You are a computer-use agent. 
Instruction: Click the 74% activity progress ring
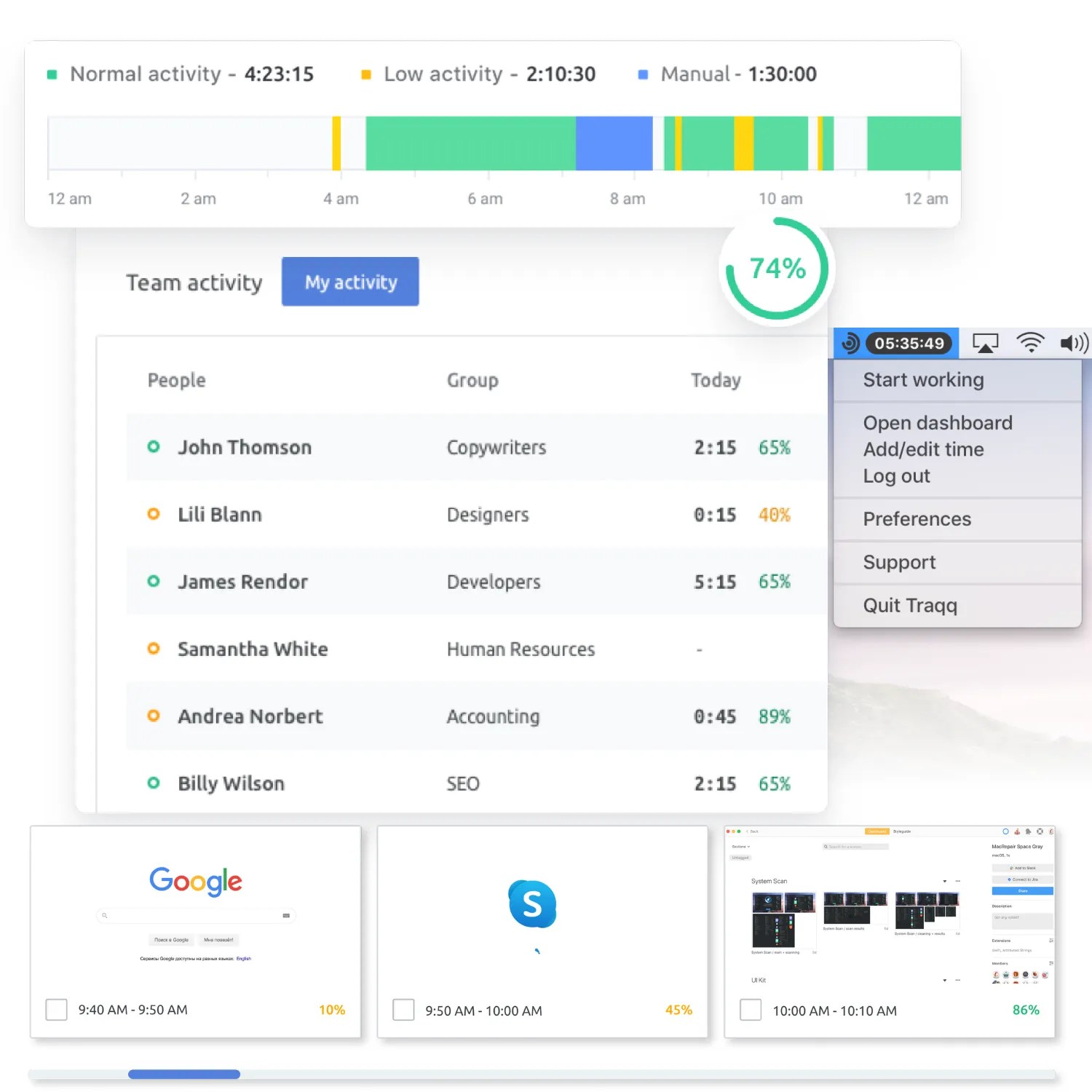click(x=778, y=269)
